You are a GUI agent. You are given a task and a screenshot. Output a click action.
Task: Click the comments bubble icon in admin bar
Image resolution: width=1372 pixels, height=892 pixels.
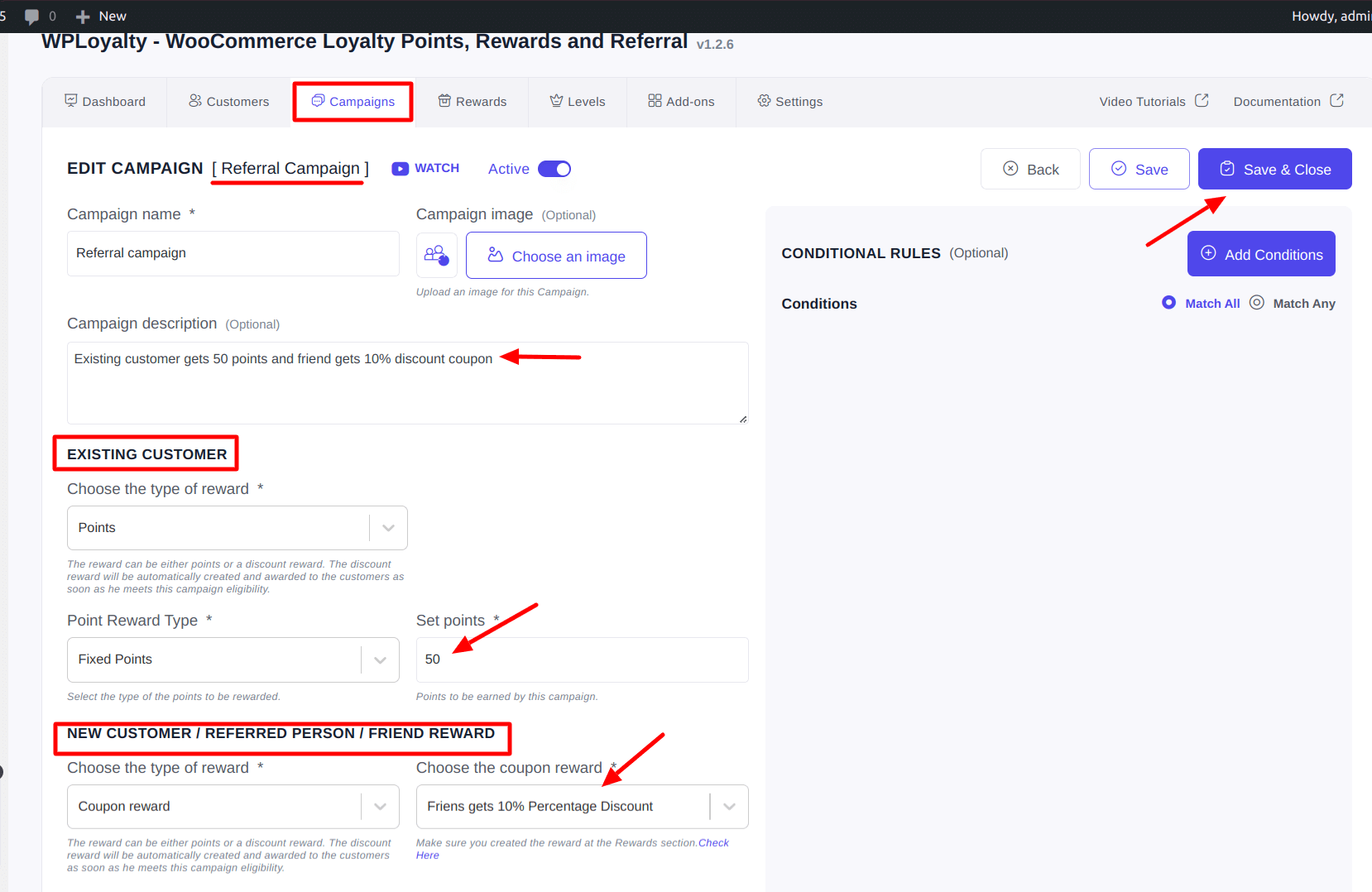click(x=32, y=17)
